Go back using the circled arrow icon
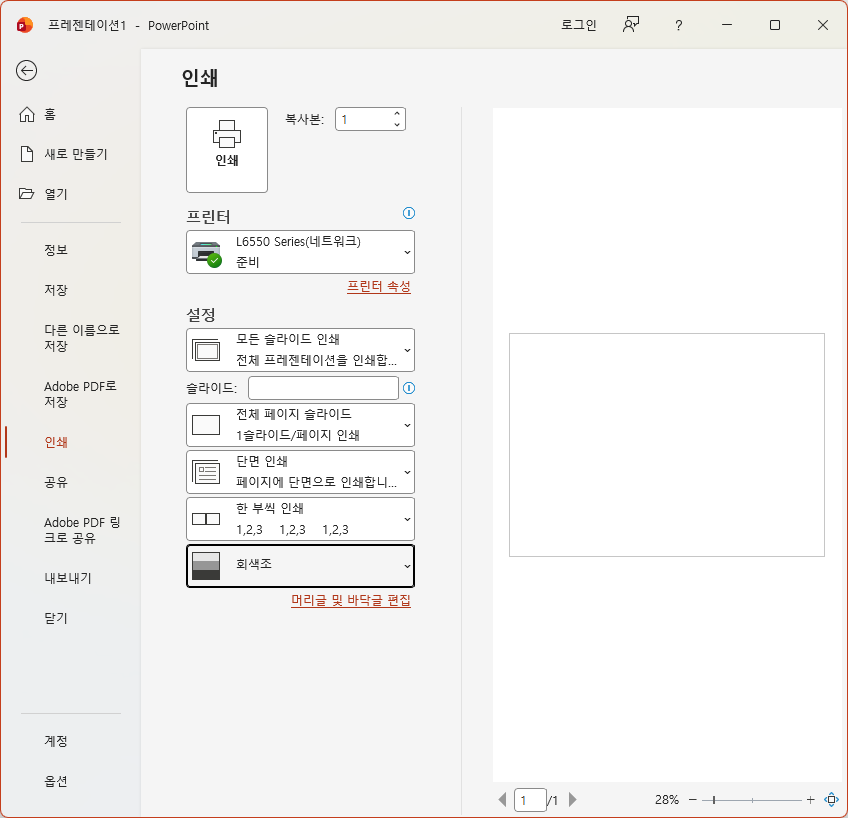 [26, 71]
